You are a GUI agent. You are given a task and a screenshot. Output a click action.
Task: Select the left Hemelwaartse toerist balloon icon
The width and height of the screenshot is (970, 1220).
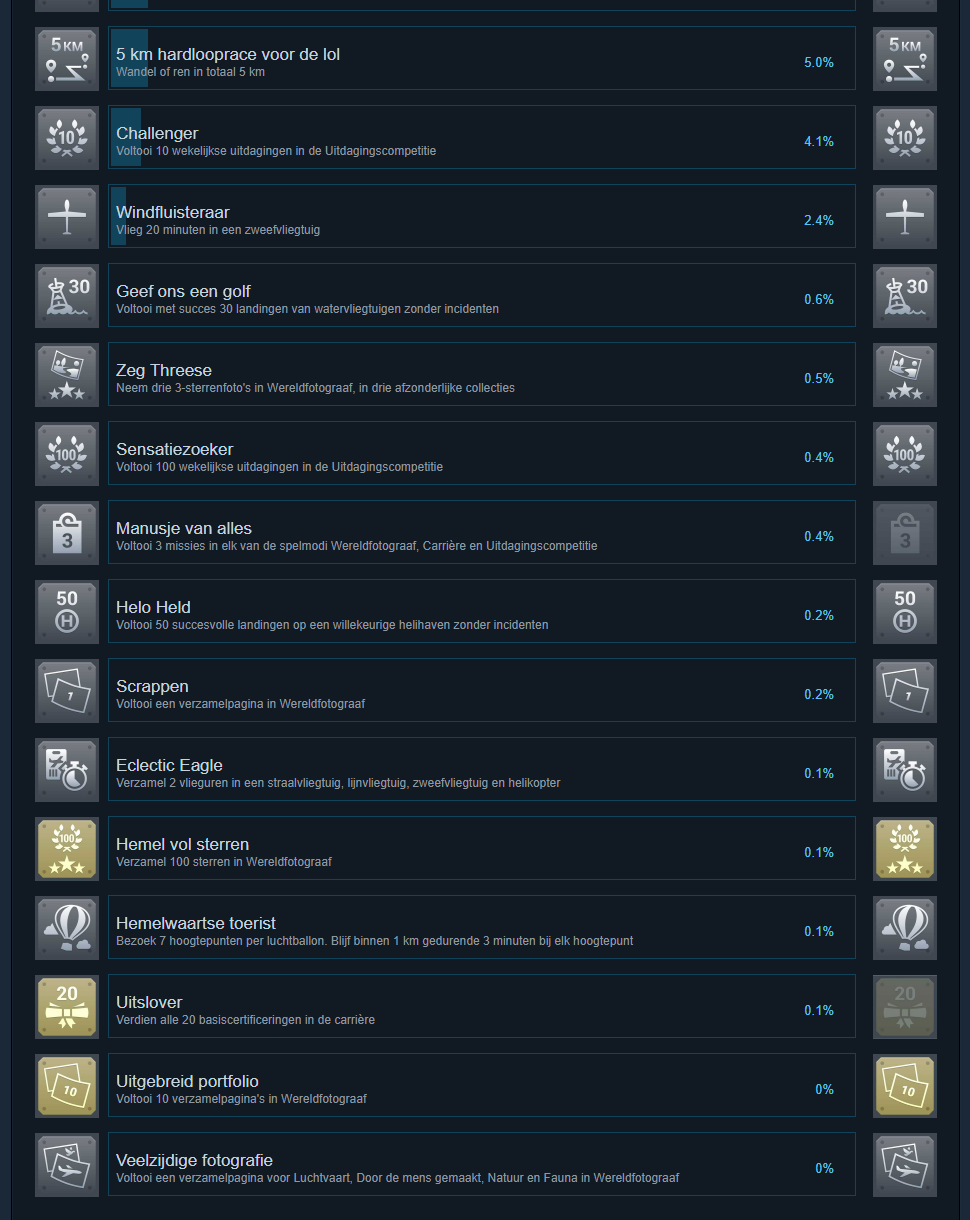tap(67, 928)
